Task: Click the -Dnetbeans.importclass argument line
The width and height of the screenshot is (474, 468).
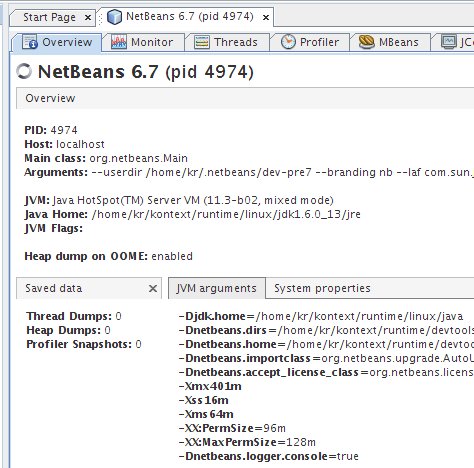Action: [326, 358]
